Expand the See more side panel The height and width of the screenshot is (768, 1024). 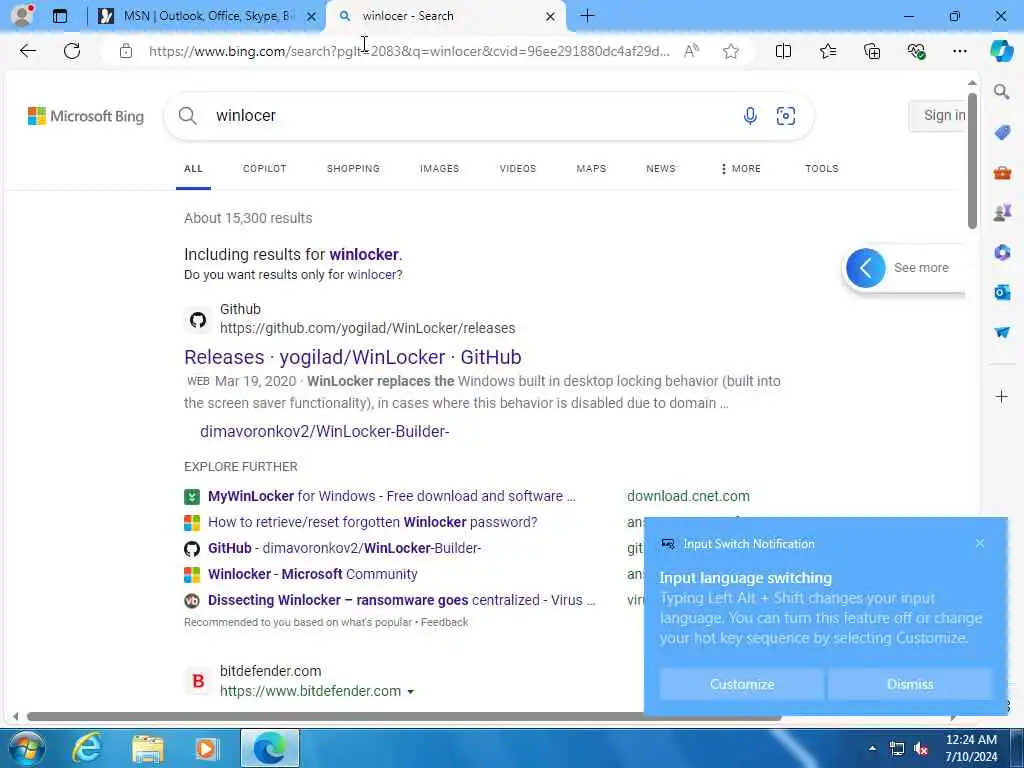(x=904, y=268)
